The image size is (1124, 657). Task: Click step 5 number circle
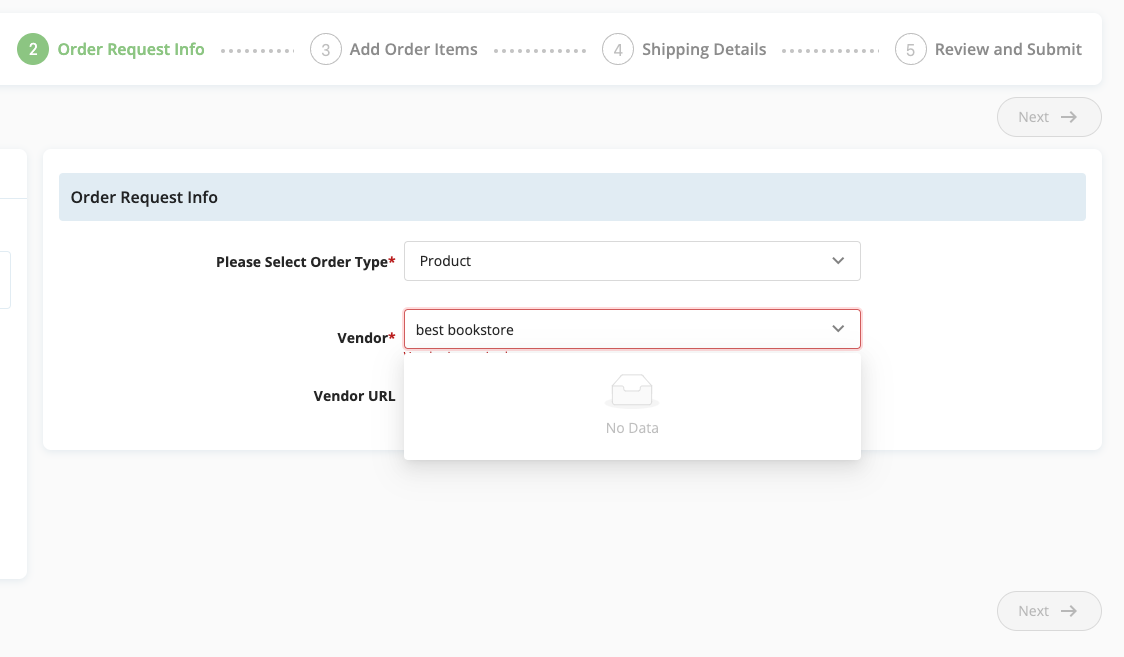coord(910,49)
